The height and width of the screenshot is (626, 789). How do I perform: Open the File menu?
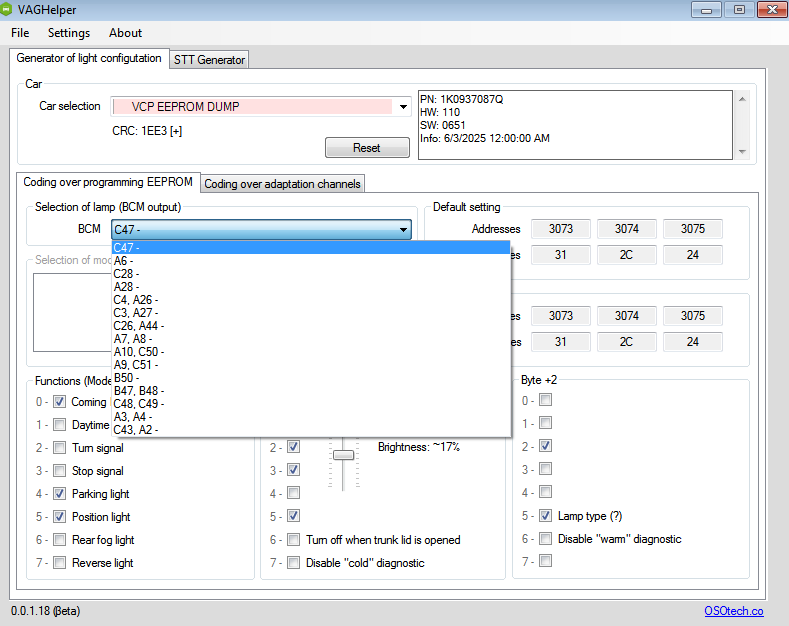pos(20,33)
